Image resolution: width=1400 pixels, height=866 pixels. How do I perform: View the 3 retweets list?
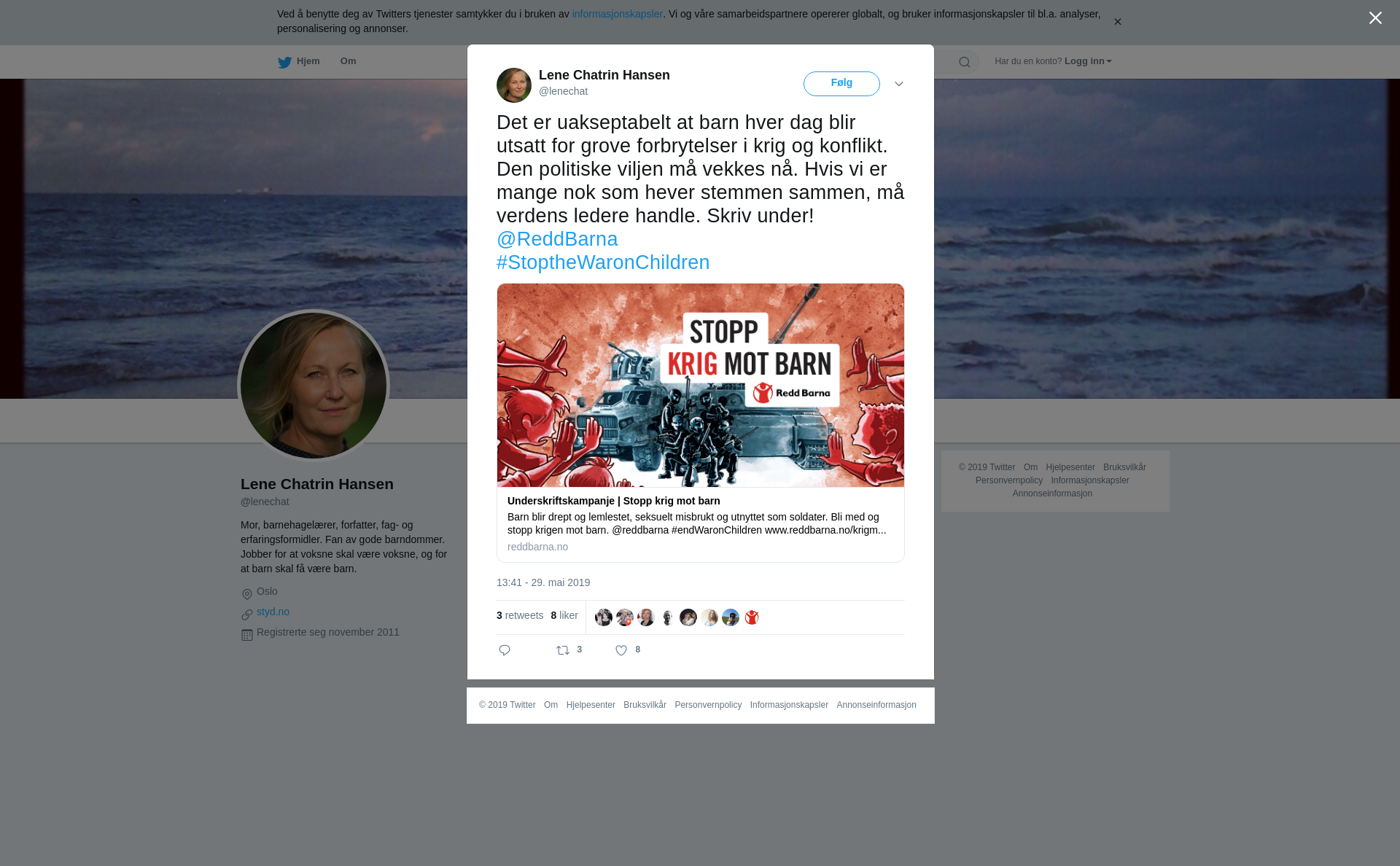pyautogui.click(x=520, y=615)
